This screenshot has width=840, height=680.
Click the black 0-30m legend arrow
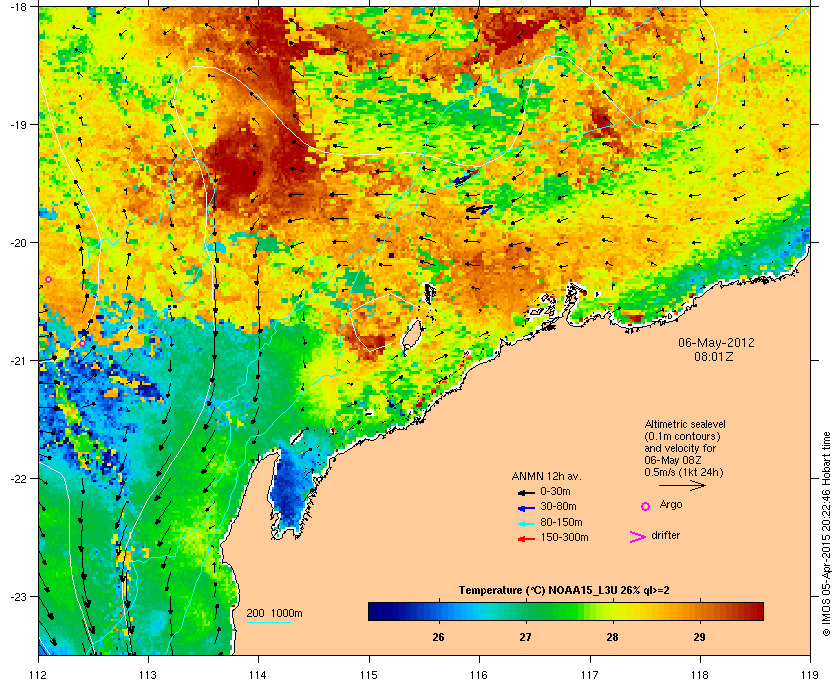point(526,492)
